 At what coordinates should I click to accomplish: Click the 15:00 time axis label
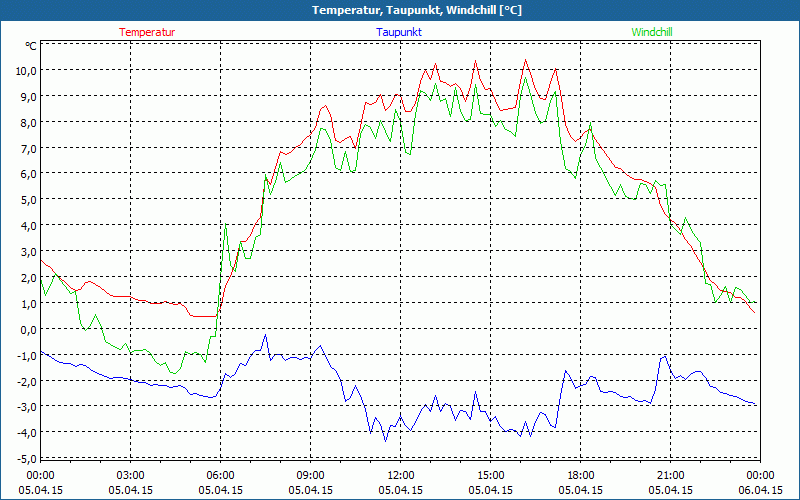click(x=490, y=476)
